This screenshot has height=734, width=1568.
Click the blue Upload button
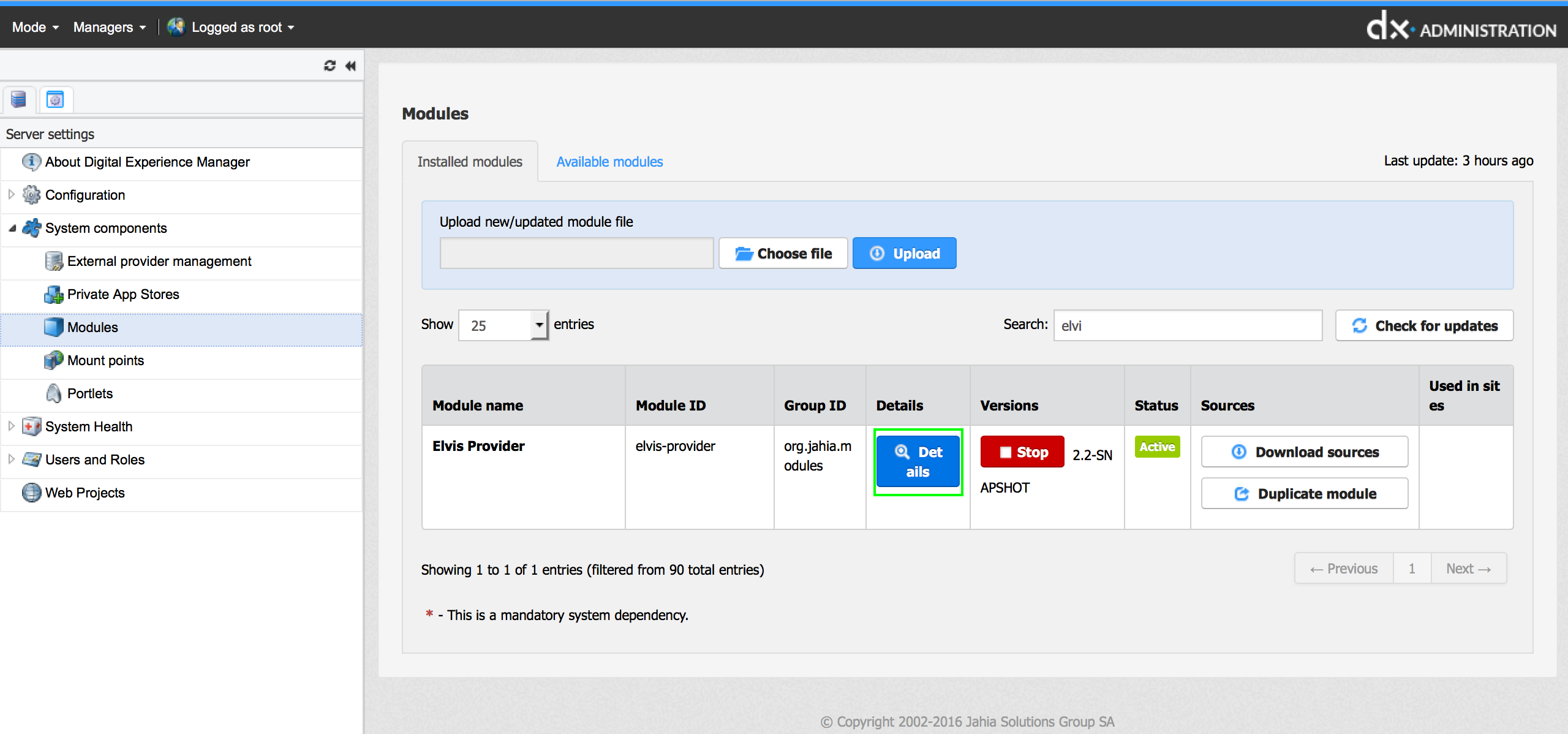pos(905,253)
